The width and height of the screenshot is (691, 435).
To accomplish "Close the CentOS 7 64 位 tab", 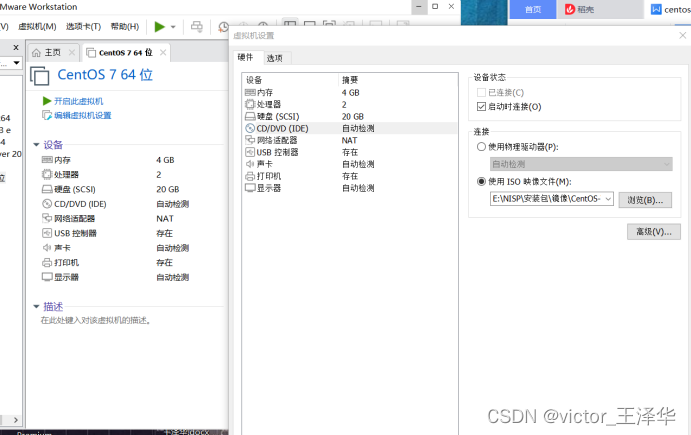I will tap(163, 52).
